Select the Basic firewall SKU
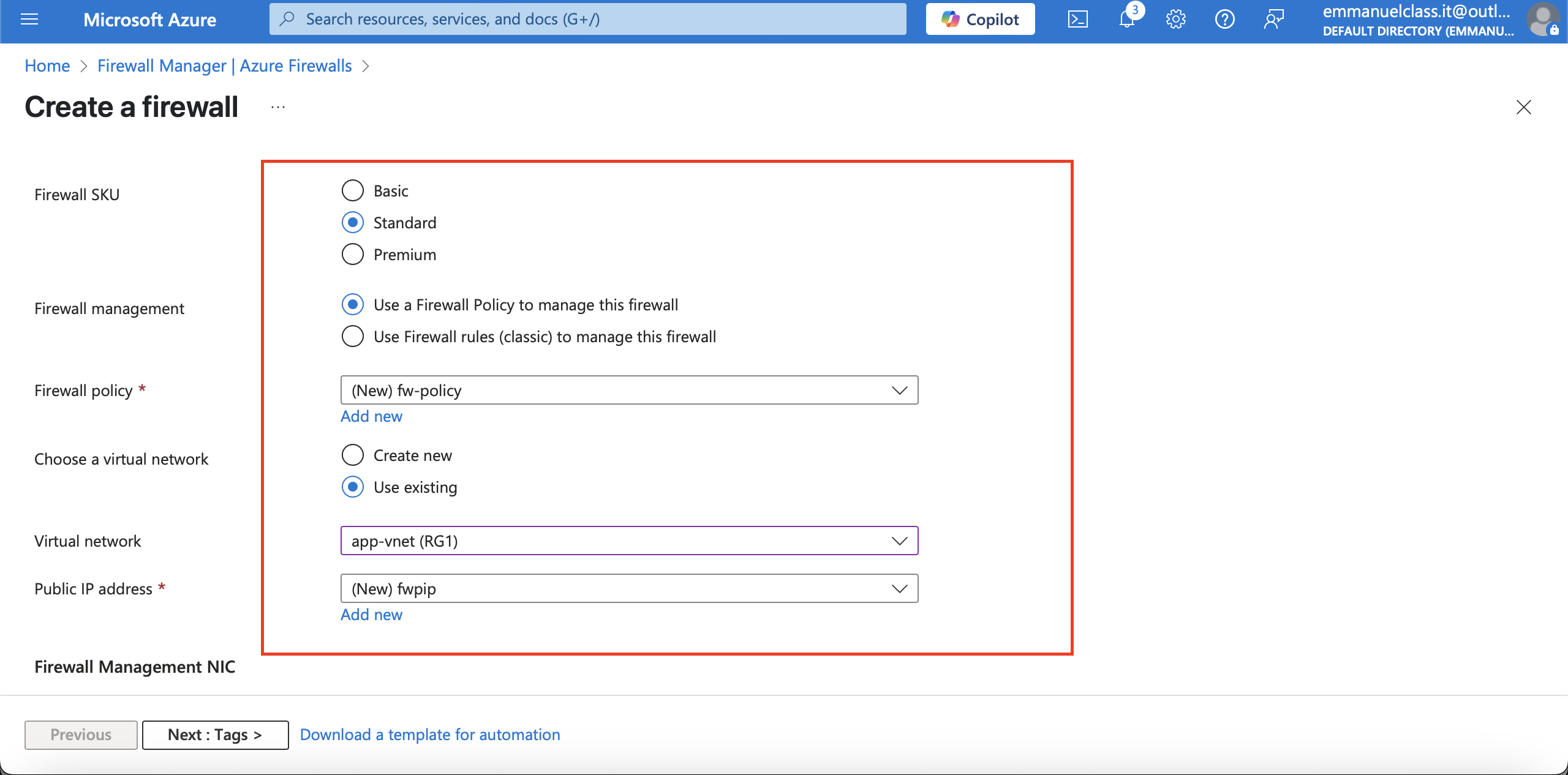This screenshot has height=775, width=1568. pos(353,190)
